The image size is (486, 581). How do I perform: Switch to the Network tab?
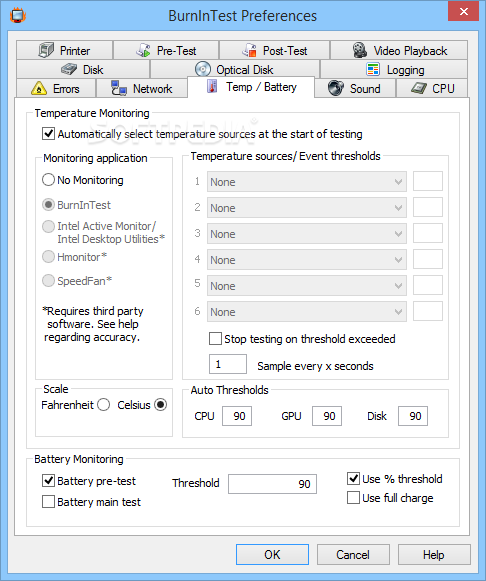tap(142, 89)
